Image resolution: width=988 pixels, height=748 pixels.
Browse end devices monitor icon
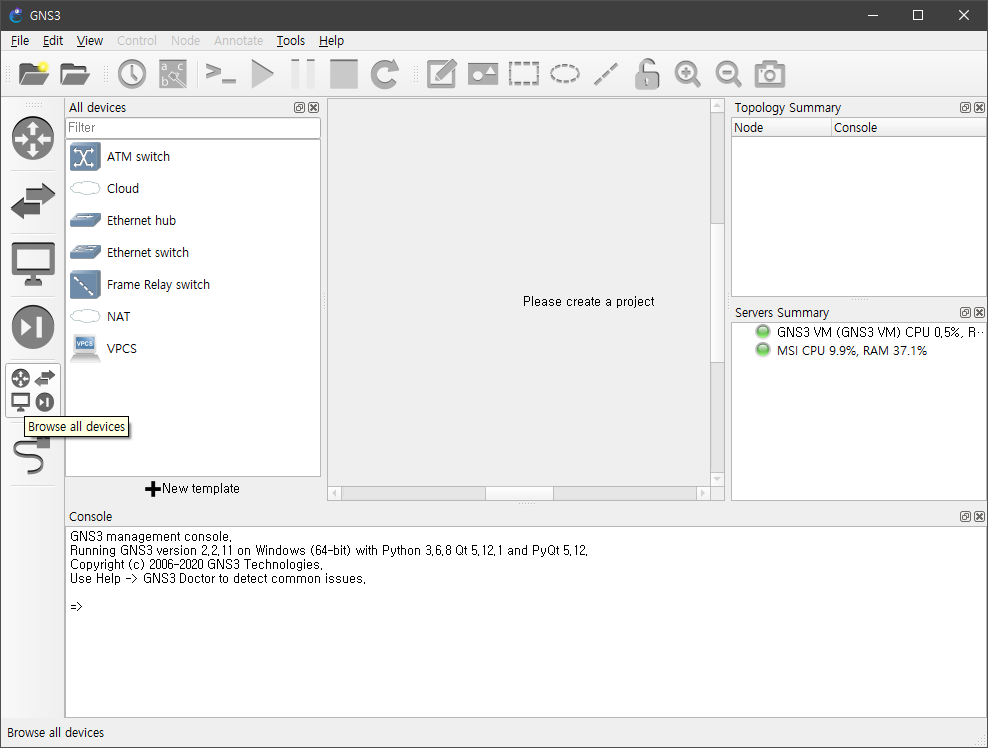click(33, 264)
